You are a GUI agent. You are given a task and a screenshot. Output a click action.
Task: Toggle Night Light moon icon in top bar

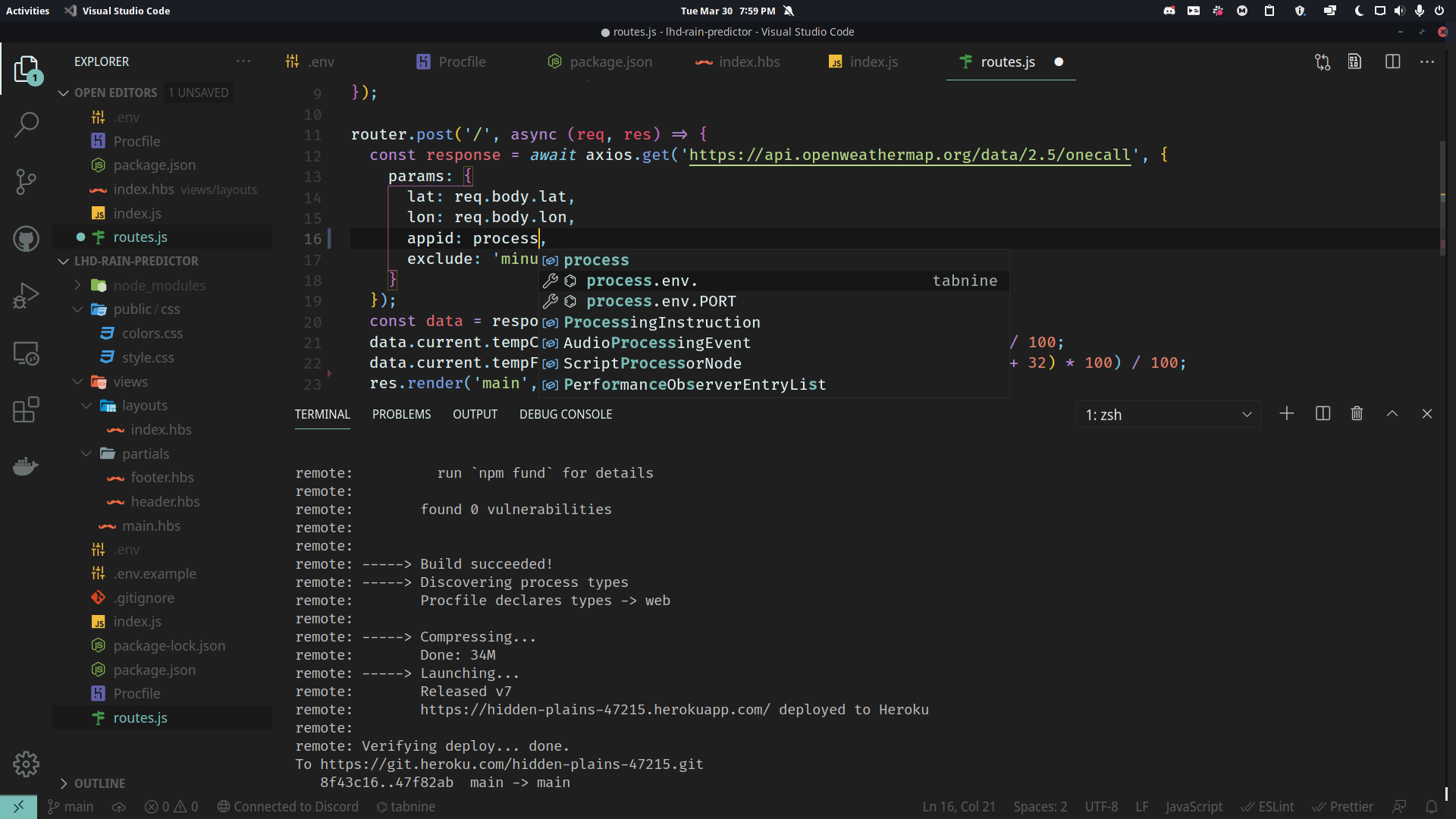click(x=1359, y=11)
